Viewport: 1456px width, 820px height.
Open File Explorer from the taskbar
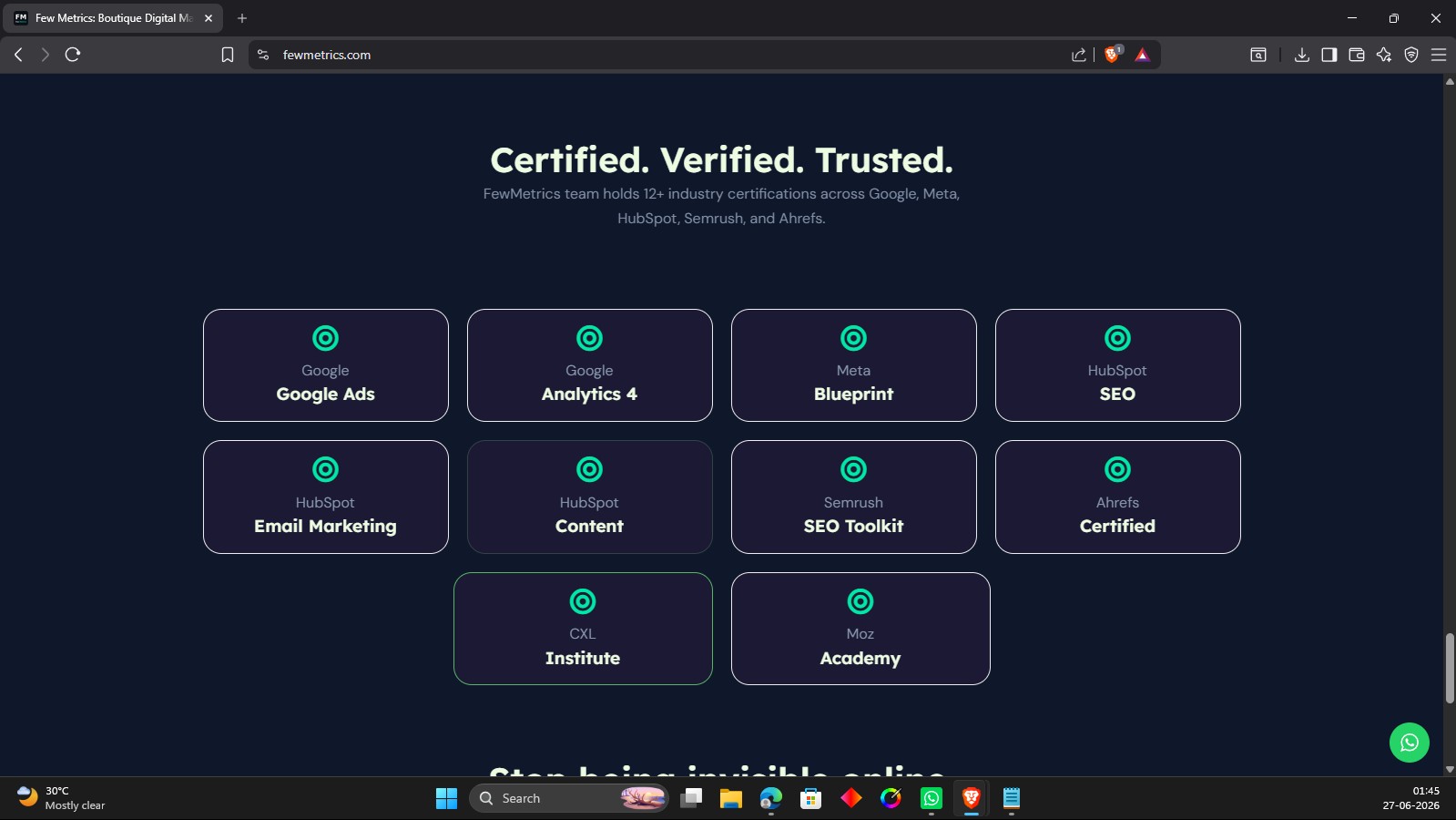730,798
